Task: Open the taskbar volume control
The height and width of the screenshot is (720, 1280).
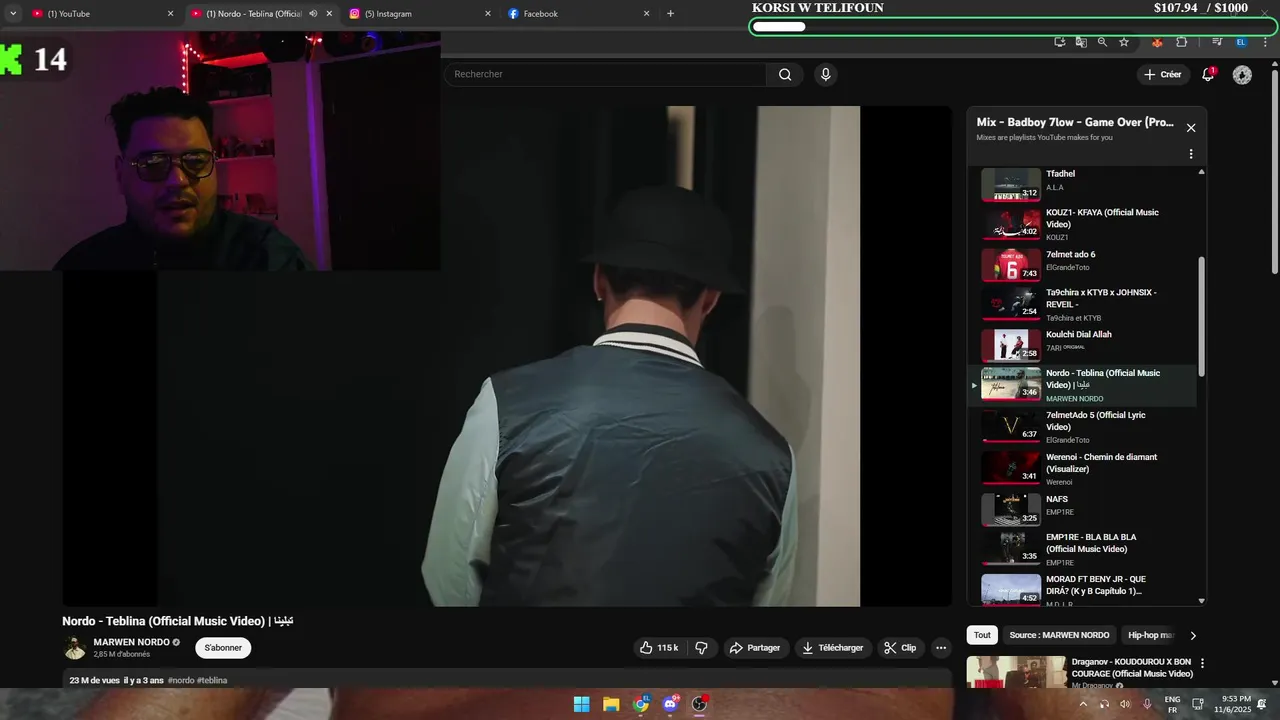Action: [1125, 704]
